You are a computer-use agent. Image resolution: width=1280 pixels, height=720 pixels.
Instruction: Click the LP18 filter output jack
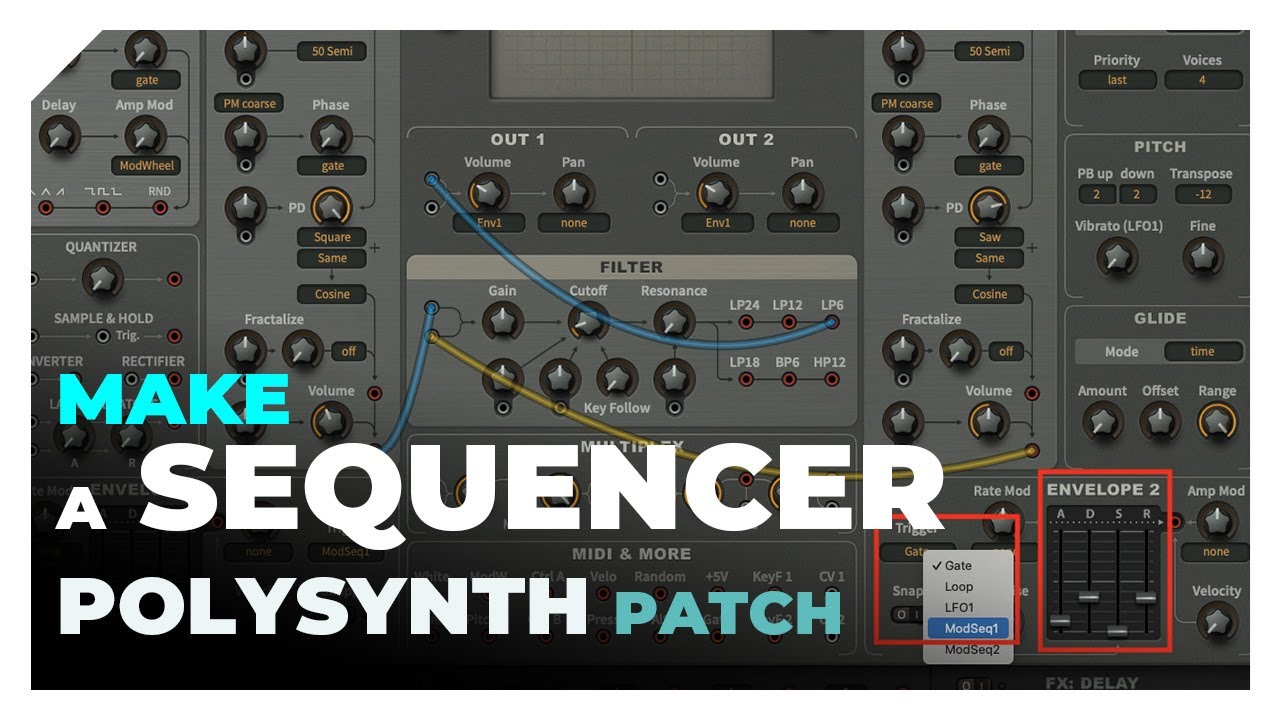pos(746,379)
